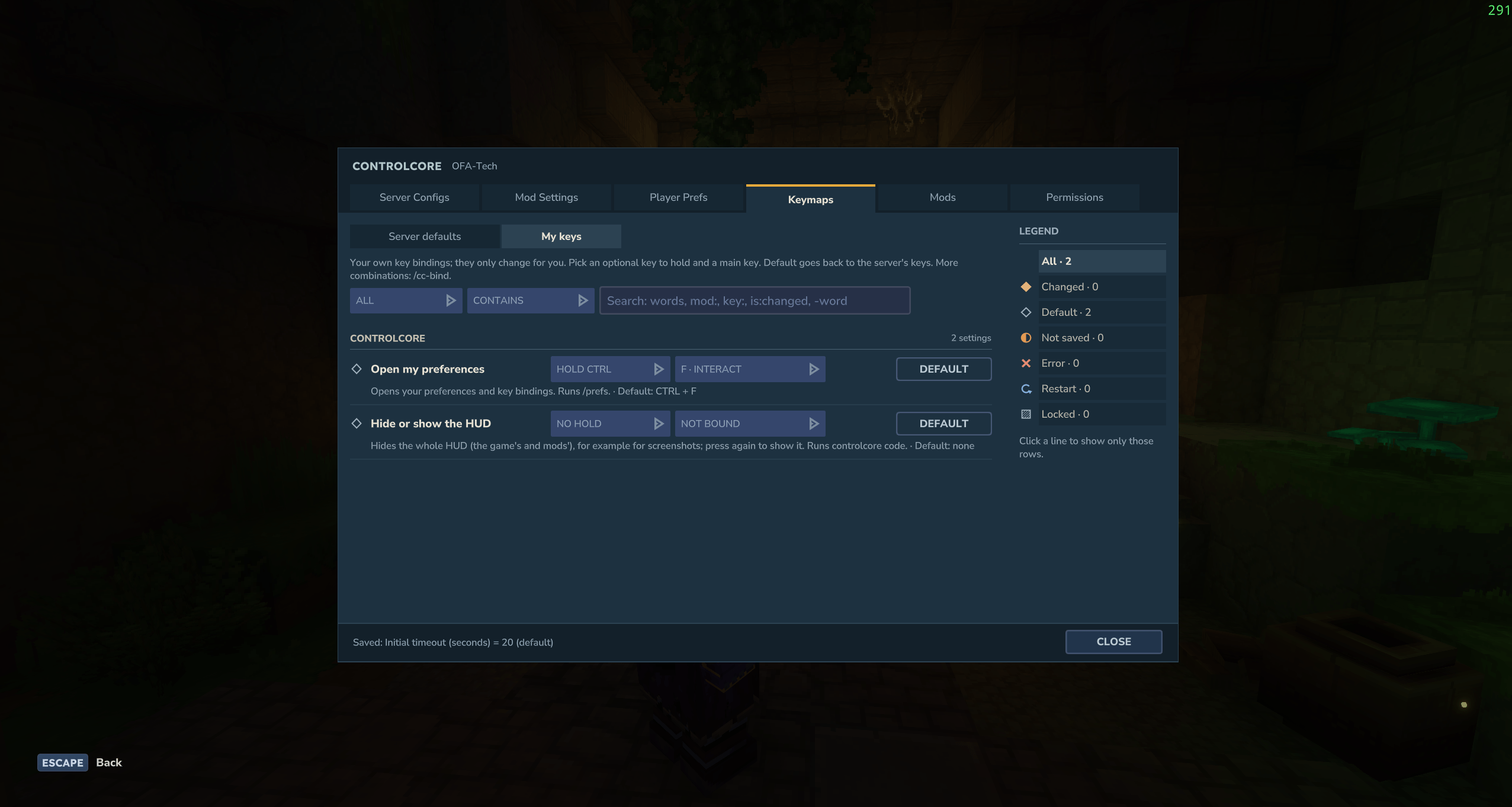Filter rows by Changed · 0
The image size is (1512, 807).
point(1102,287)
